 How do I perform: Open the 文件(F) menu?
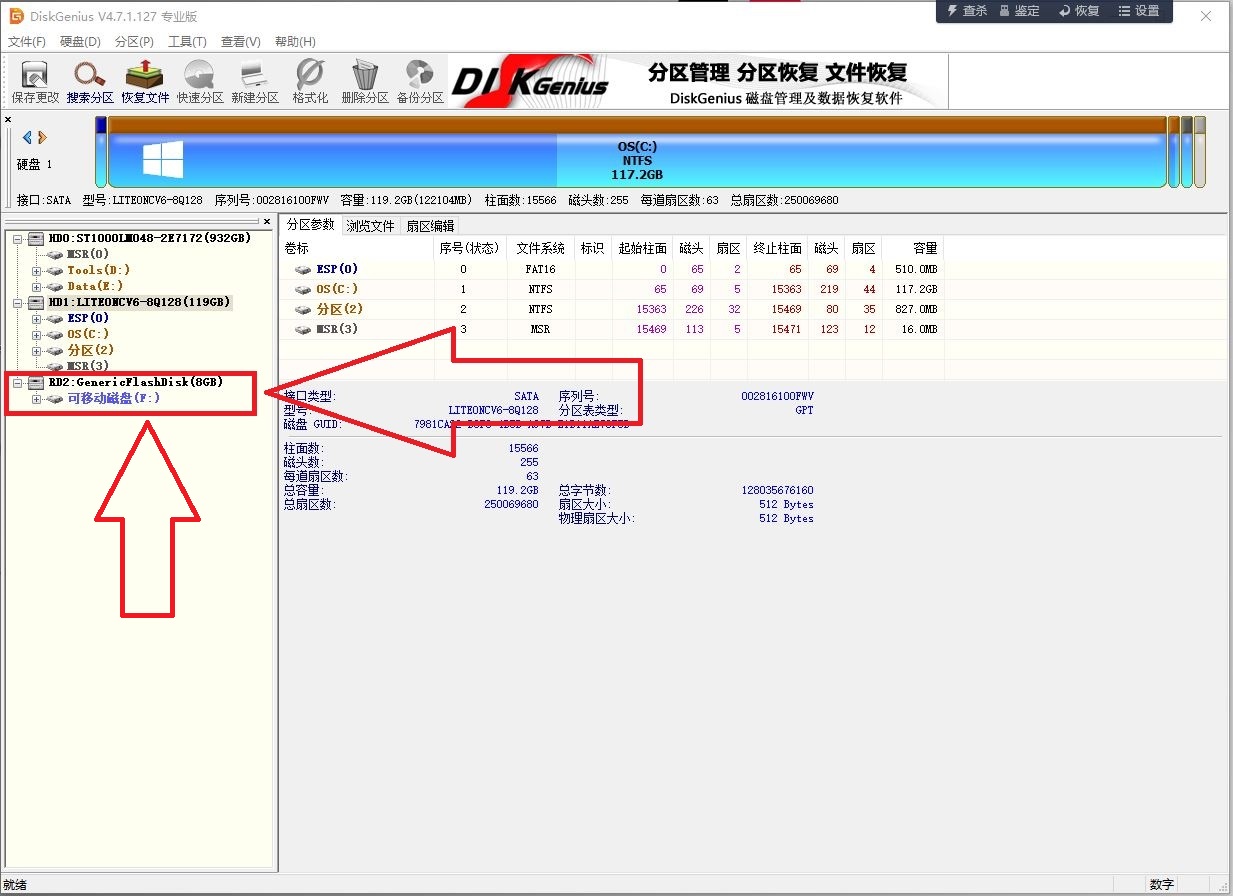[x=27, y=41]
